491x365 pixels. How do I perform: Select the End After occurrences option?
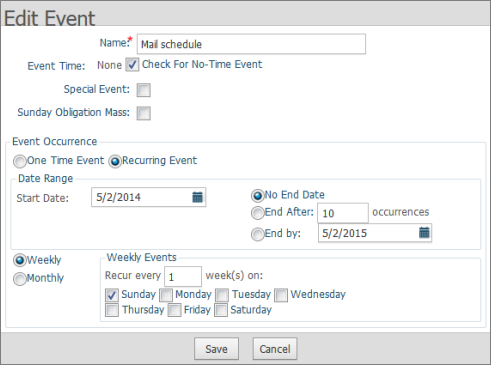coord(257,213)
